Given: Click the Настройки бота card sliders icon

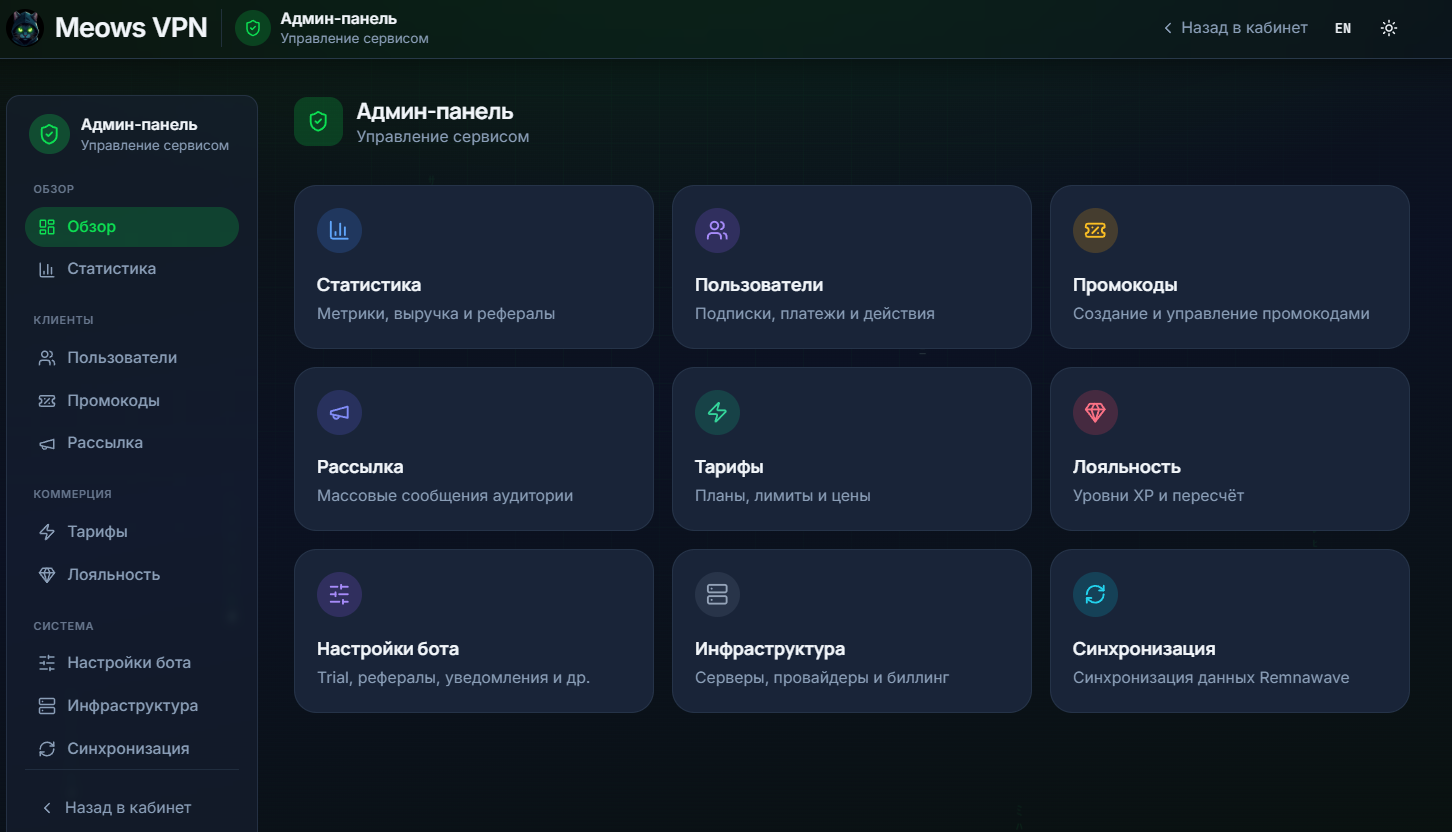Looking at the screenshot, I should pos(339,595).
